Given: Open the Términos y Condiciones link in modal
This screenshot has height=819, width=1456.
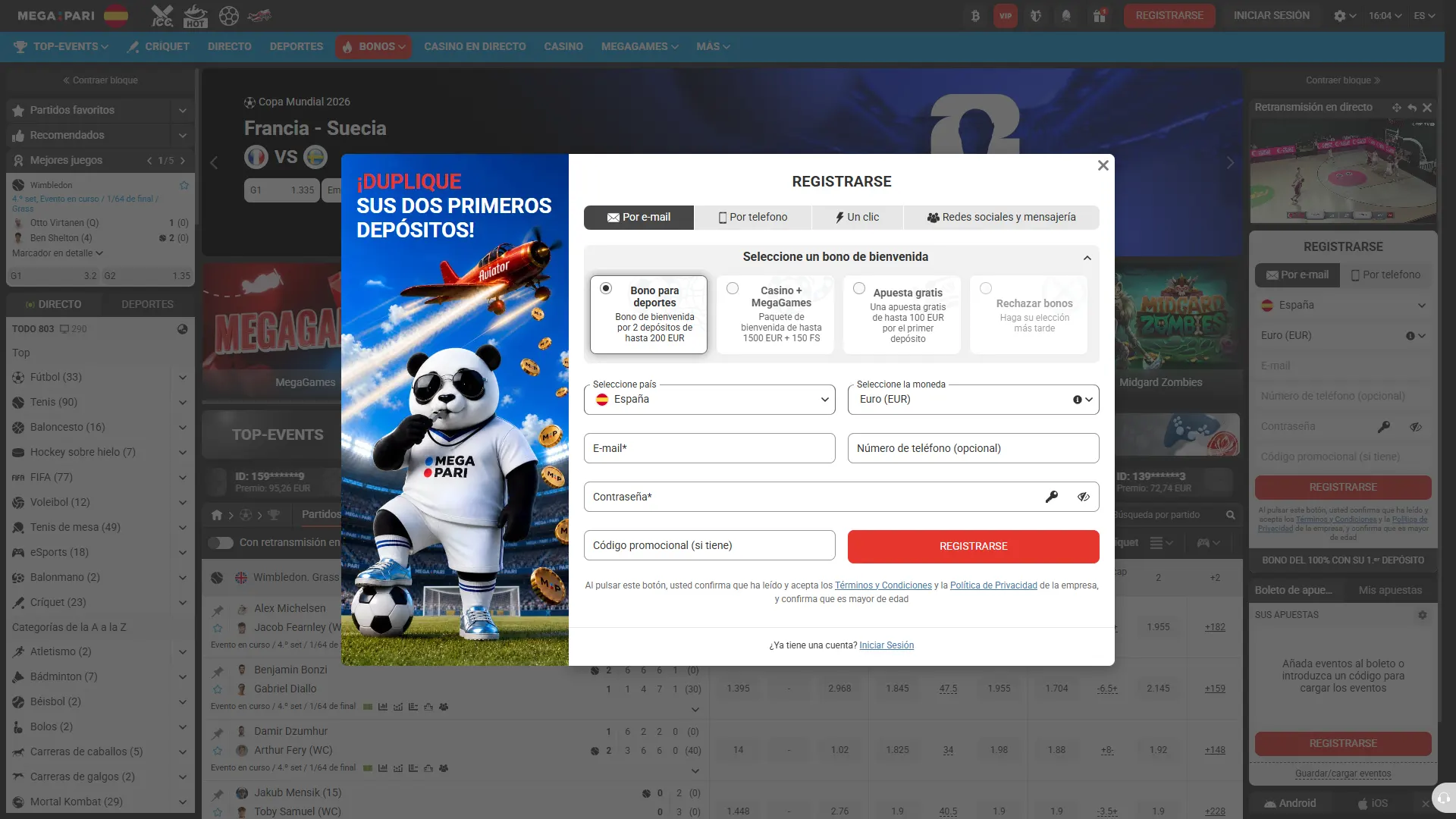Looking at the screenshot, I should click(x=883, y=585).
